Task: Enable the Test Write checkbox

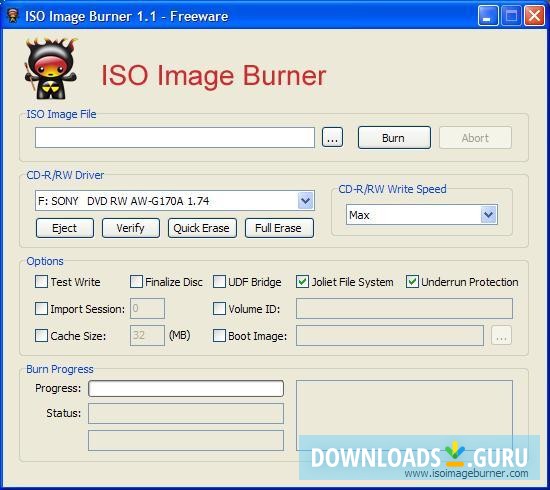Action: pos(41,282)
